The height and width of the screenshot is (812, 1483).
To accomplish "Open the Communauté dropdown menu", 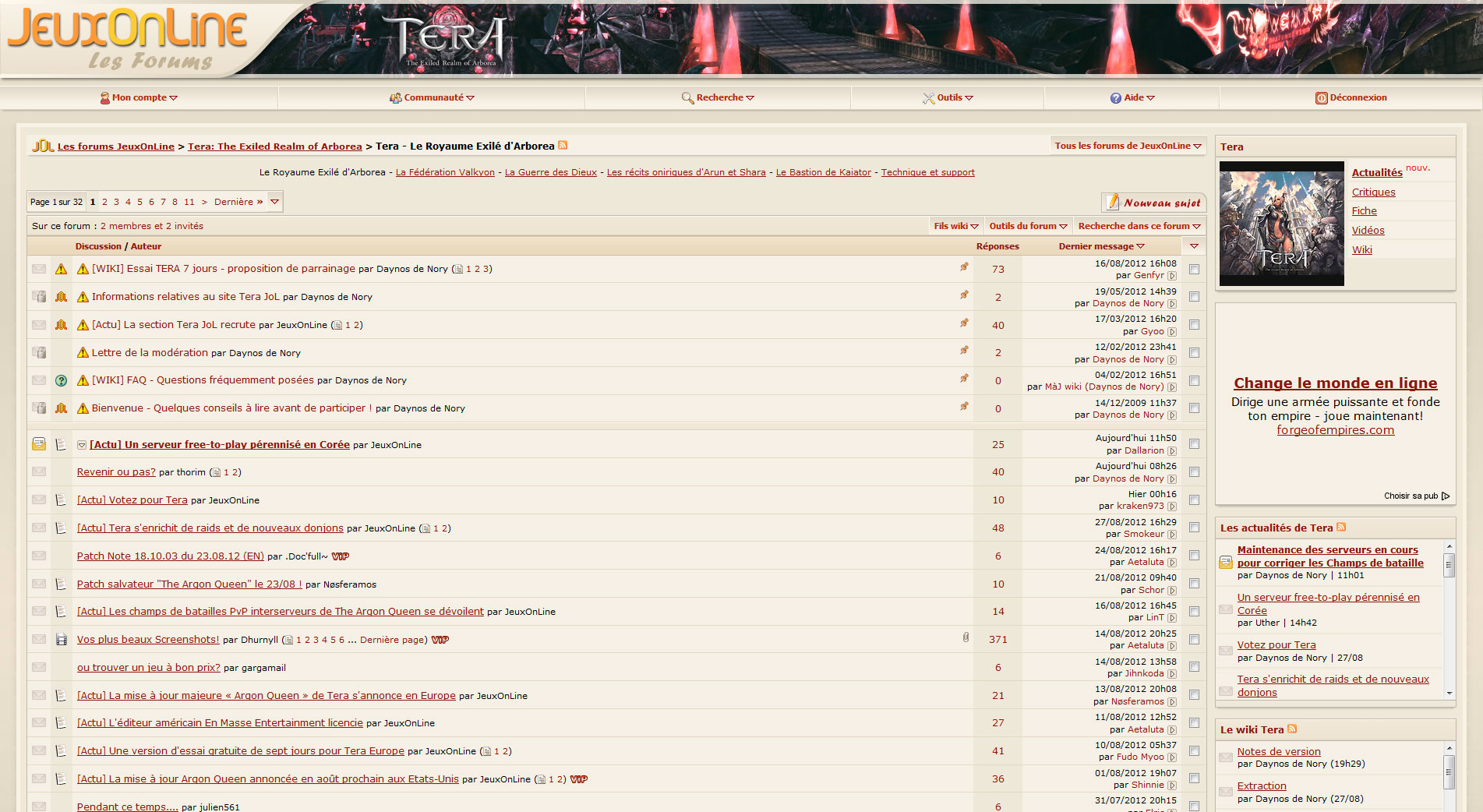I will tap(433, 98).
